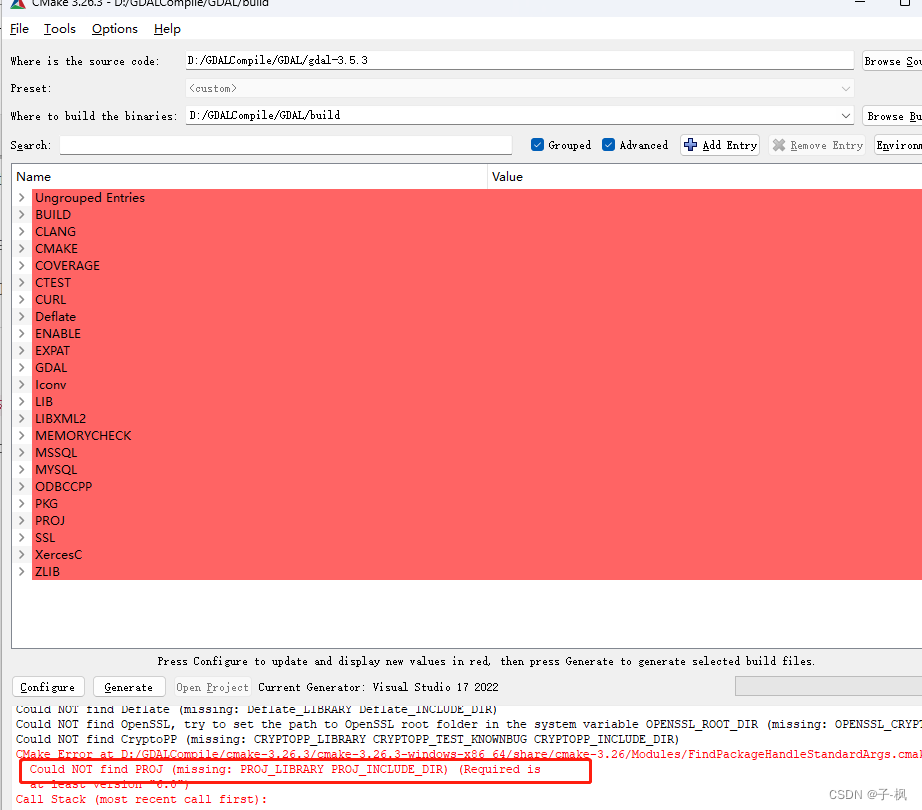
Task: Click the CMake logo in the title bar
Action: [18, 4]
